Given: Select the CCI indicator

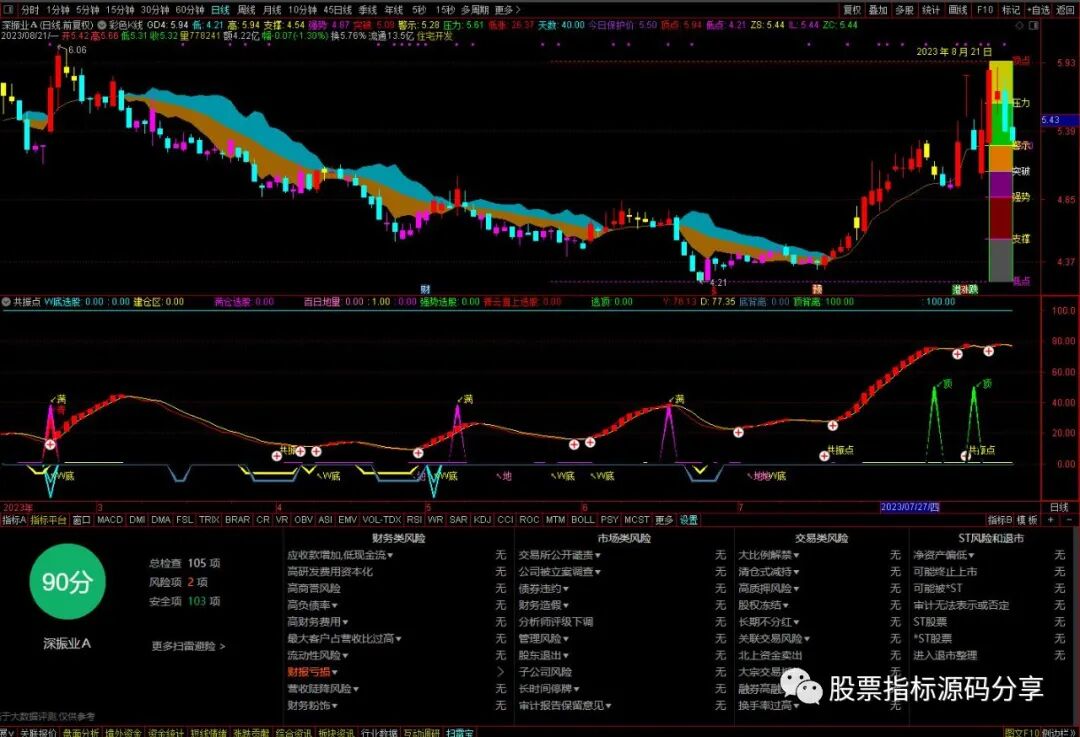Looking at the screenshot, I should 506,520.
